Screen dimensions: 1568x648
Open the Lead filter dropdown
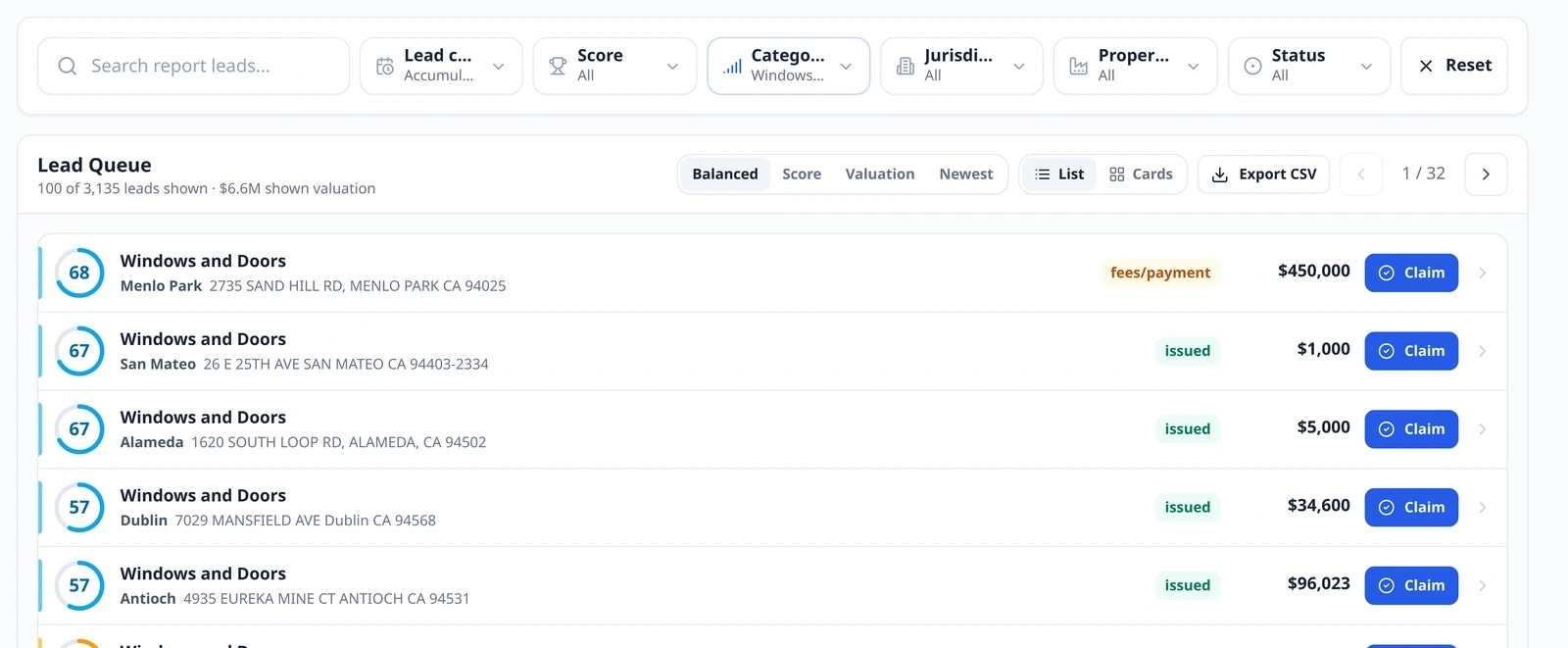(x=441, y=66)
